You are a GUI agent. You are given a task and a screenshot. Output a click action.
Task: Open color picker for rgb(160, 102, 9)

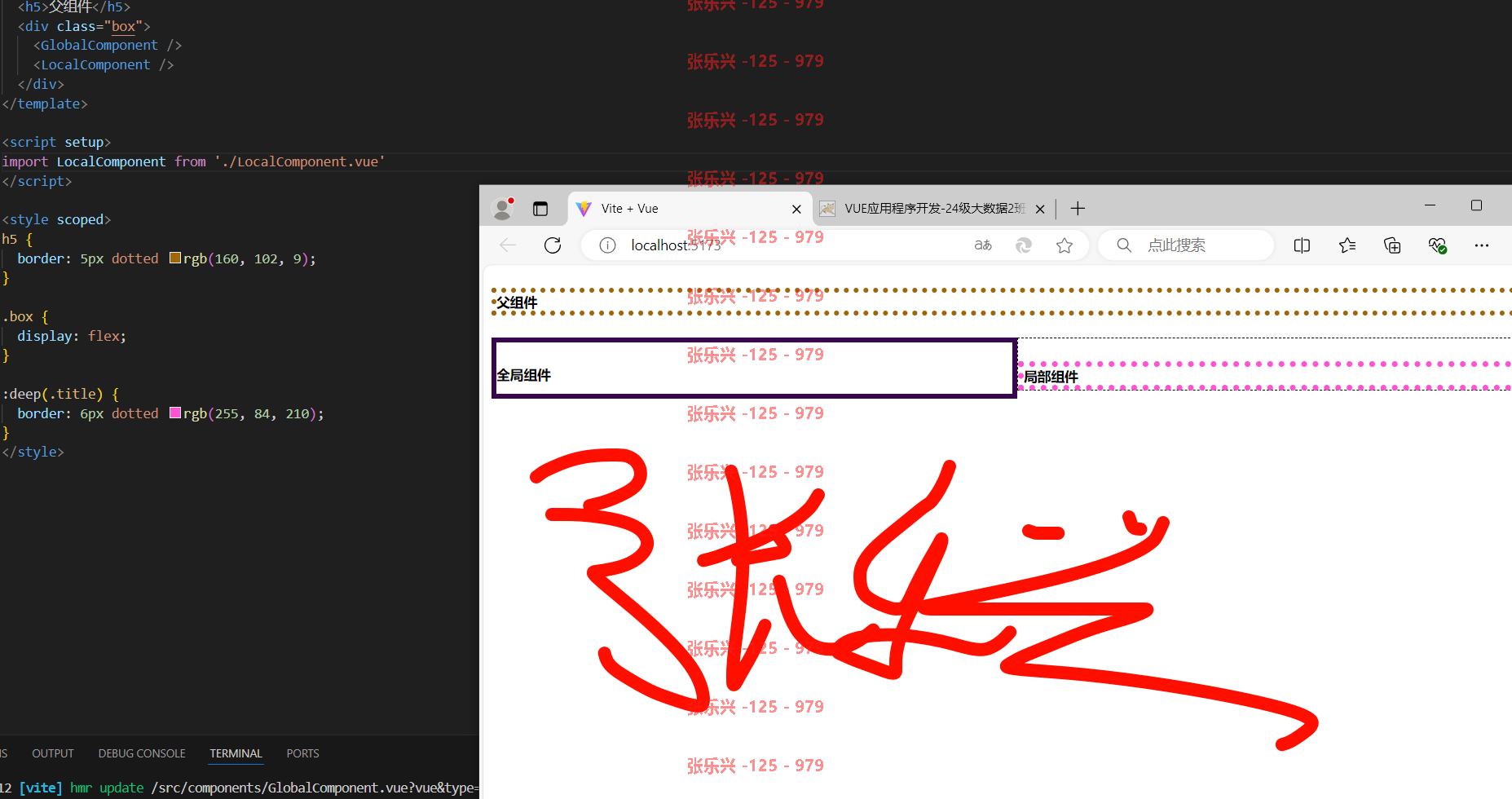[x=175, y=258]
